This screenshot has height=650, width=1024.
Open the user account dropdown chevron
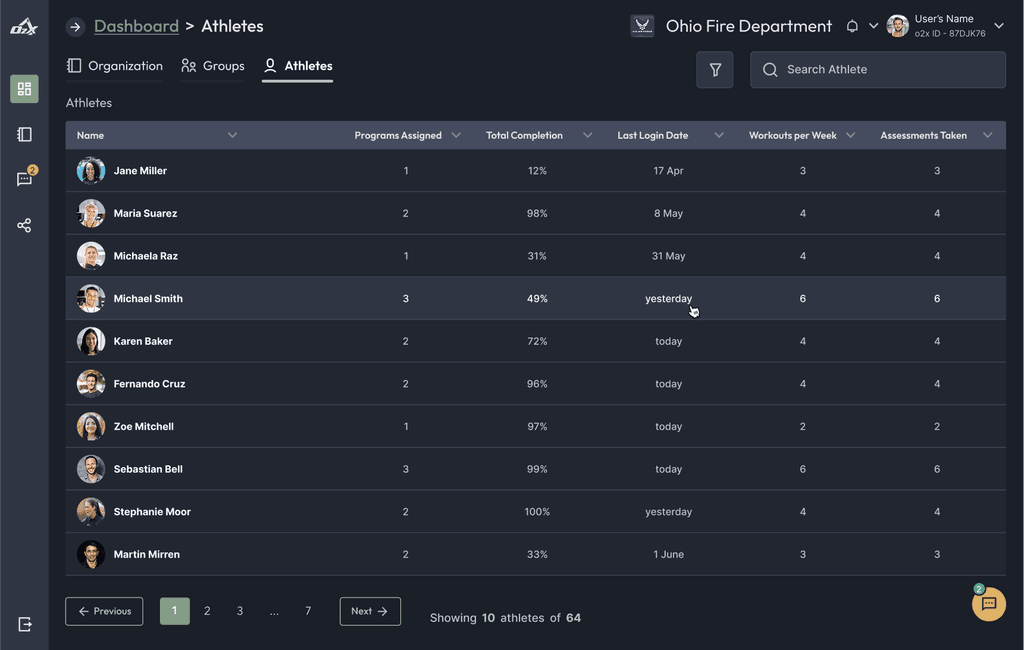tap(999, 26)
